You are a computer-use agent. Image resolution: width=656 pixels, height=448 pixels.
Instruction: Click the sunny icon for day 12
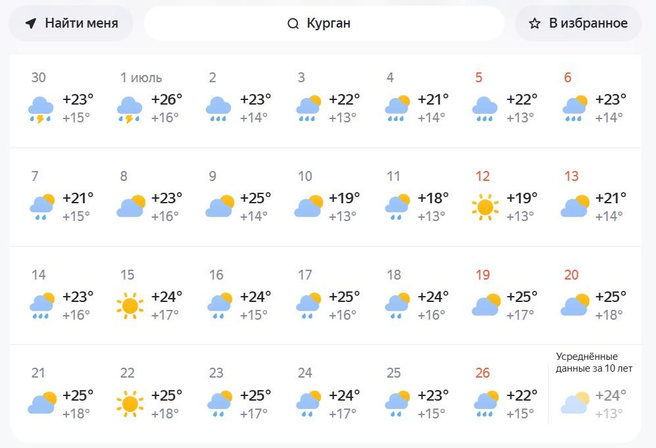pyautogui.click(x=485, y=207)
